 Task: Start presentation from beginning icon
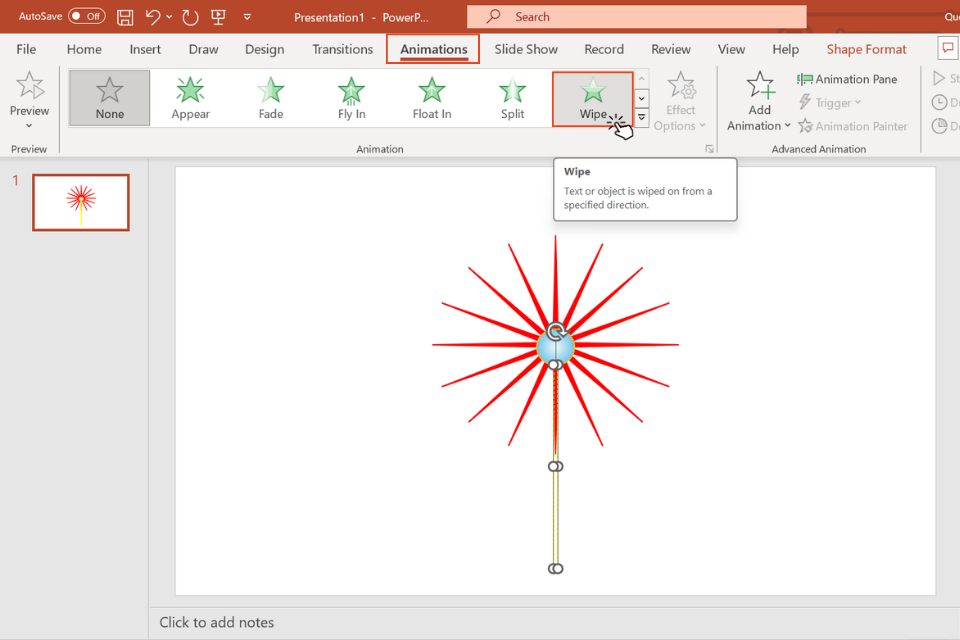[218, 17]
